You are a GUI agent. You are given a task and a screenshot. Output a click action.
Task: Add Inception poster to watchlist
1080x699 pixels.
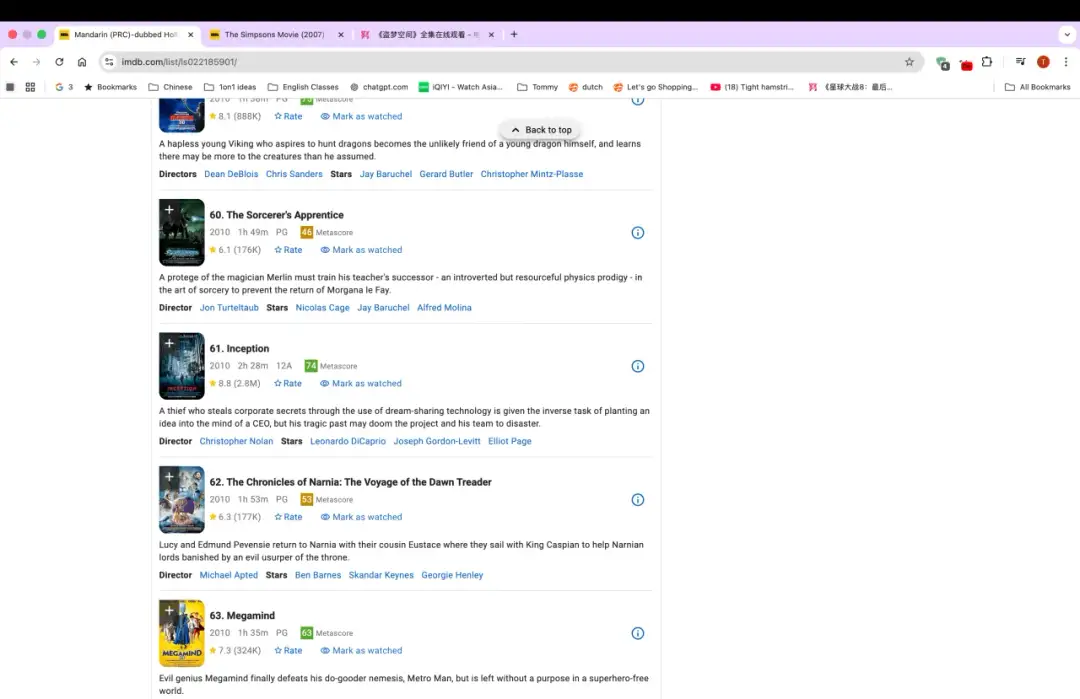coord(169,343)
